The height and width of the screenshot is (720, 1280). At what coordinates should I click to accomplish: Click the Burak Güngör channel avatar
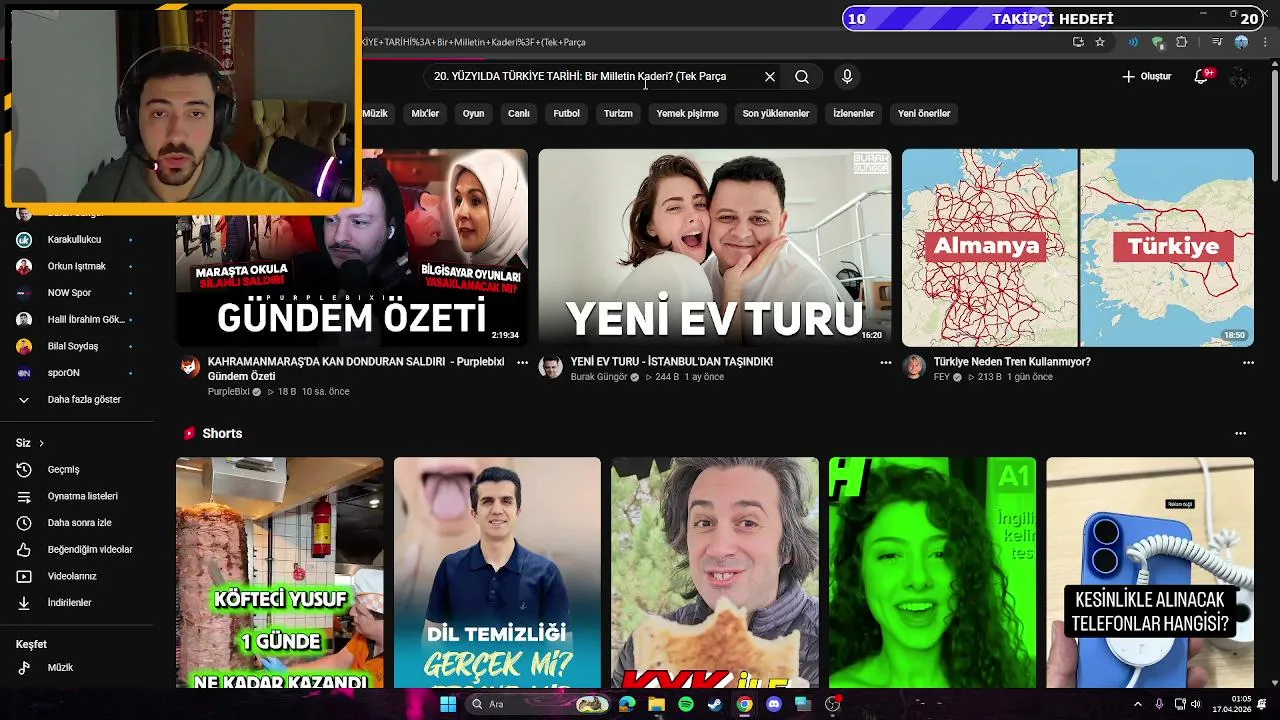[550, 367]
